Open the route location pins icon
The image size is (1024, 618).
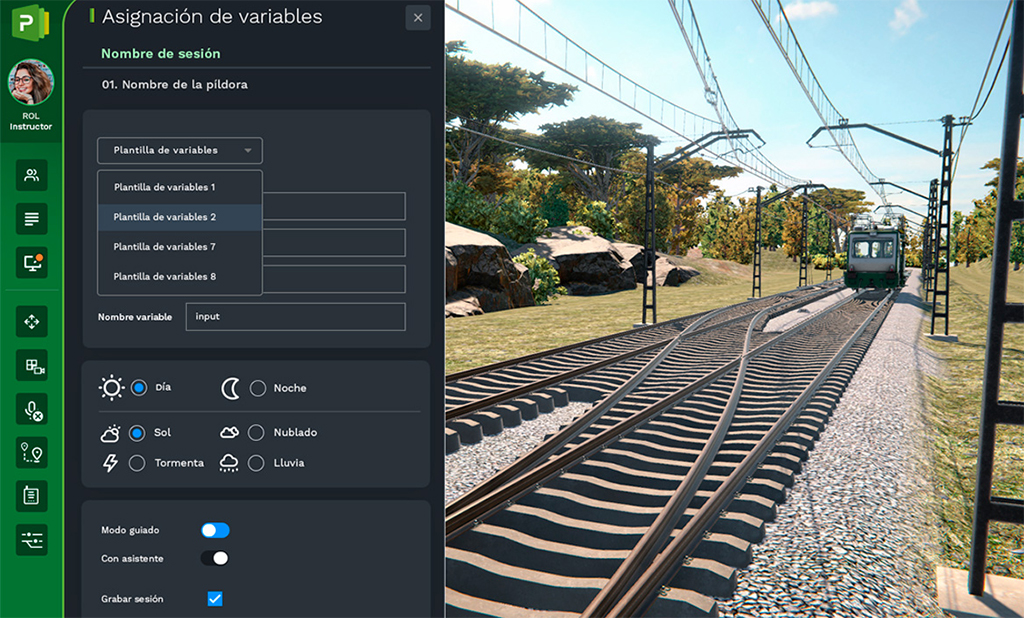coord(31,453)
